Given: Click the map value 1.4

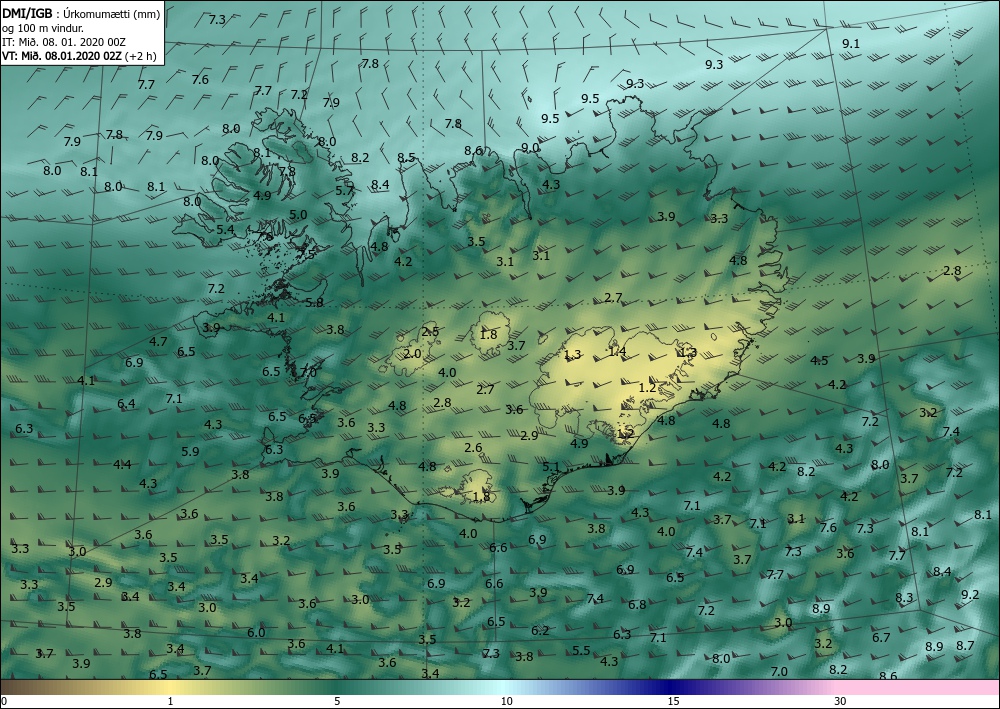Looking at the screenshot, I should click(x=617, y=351).
